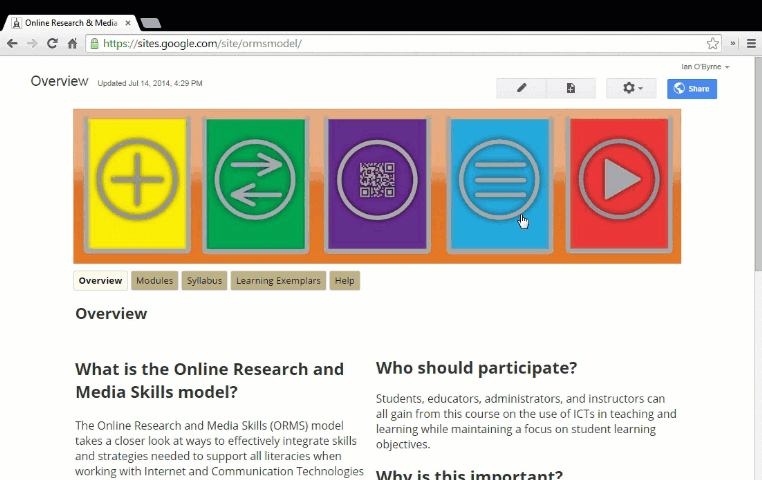Switch to the Modules tab
The image size is (762, 480).
pos(155,281)
